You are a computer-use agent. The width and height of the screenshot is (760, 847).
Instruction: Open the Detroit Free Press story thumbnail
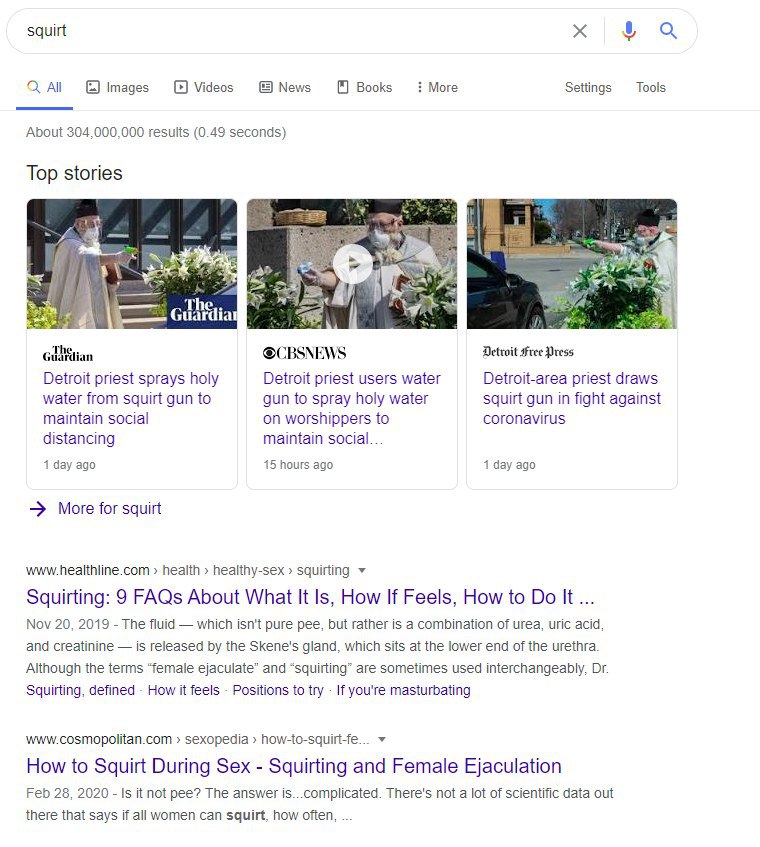click(572, 264)
